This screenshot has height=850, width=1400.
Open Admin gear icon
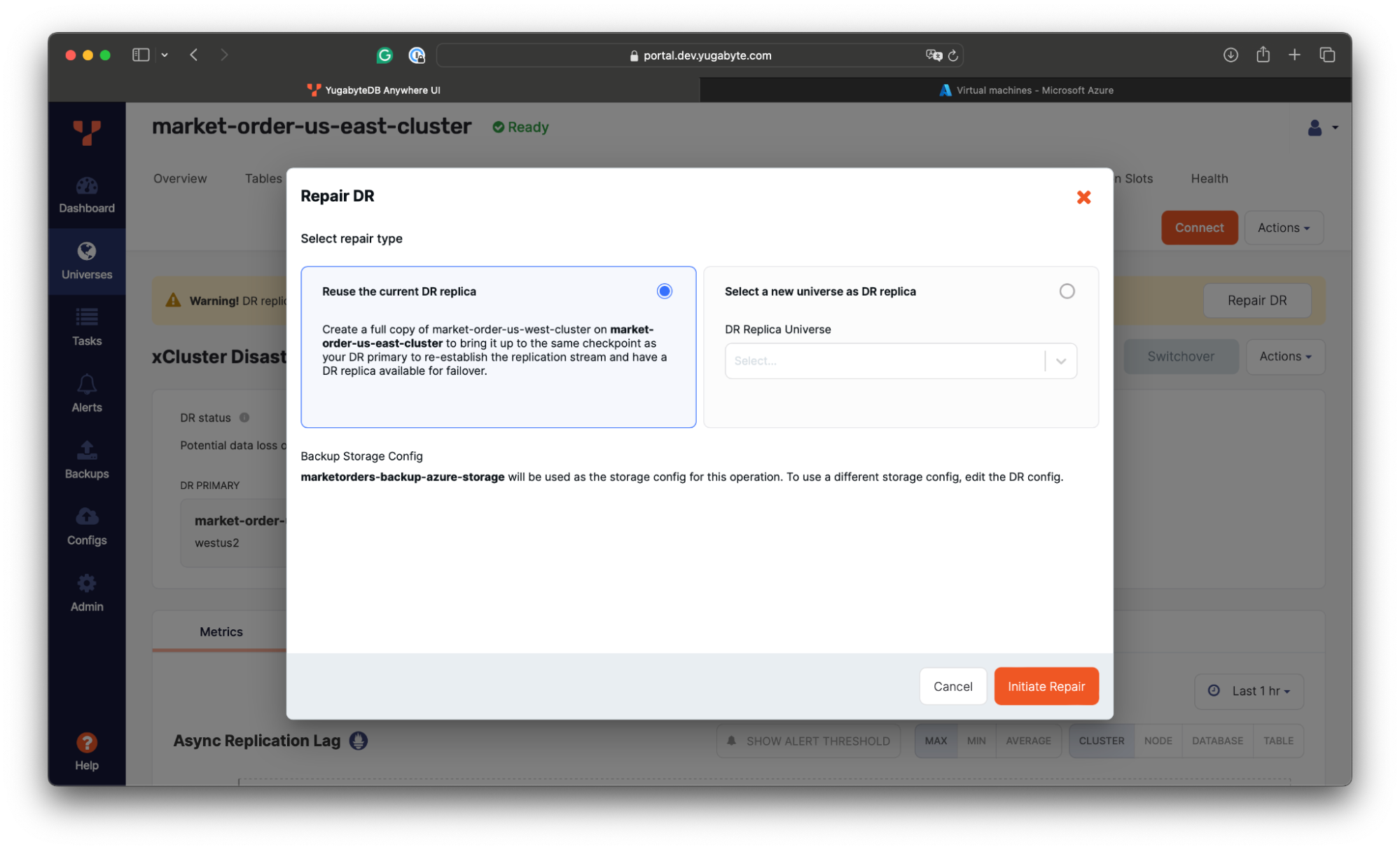(87, 593)
